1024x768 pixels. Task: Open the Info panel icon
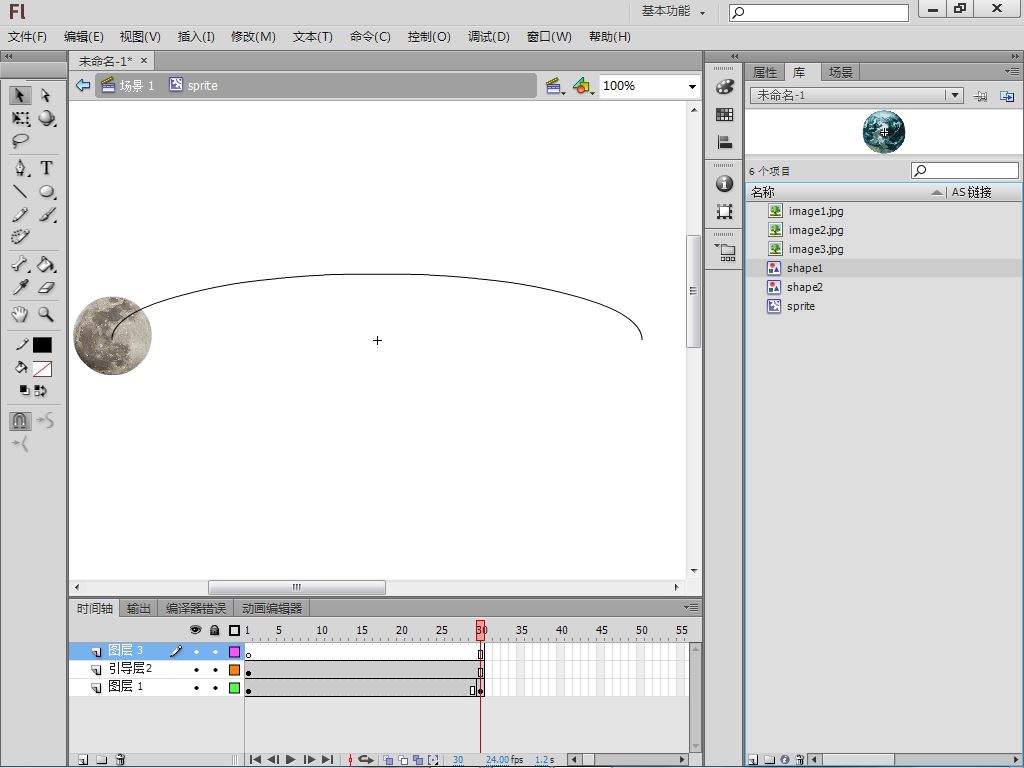(x=725, y=184)
